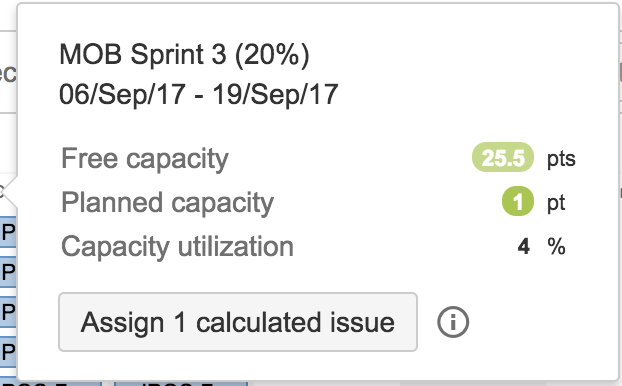This screenshot has width=622, height=386.
Task: Click the pts unit next to 25.5
Action: point(561,159)
